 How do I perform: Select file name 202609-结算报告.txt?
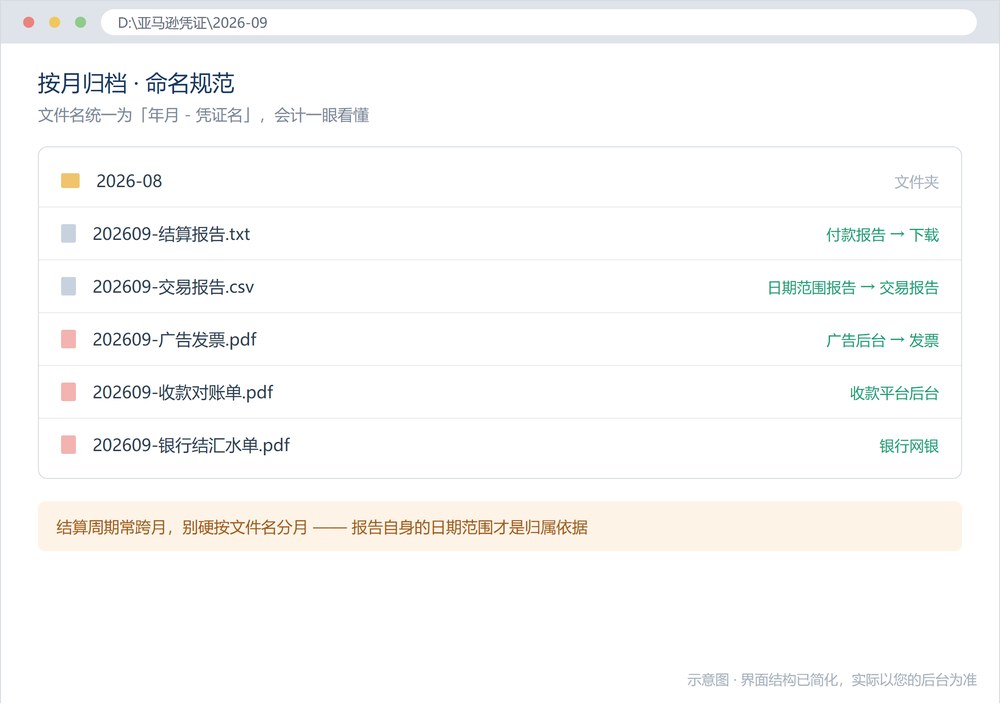[x=171, y=234]
